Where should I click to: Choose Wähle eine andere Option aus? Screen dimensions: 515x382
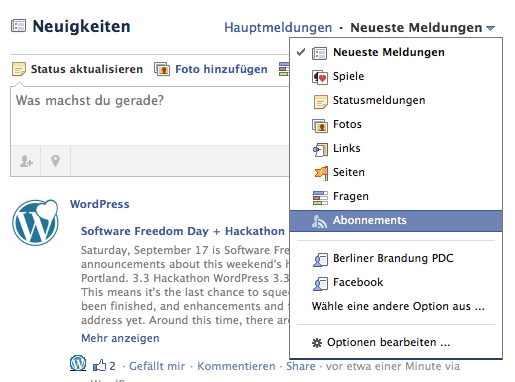398,306
